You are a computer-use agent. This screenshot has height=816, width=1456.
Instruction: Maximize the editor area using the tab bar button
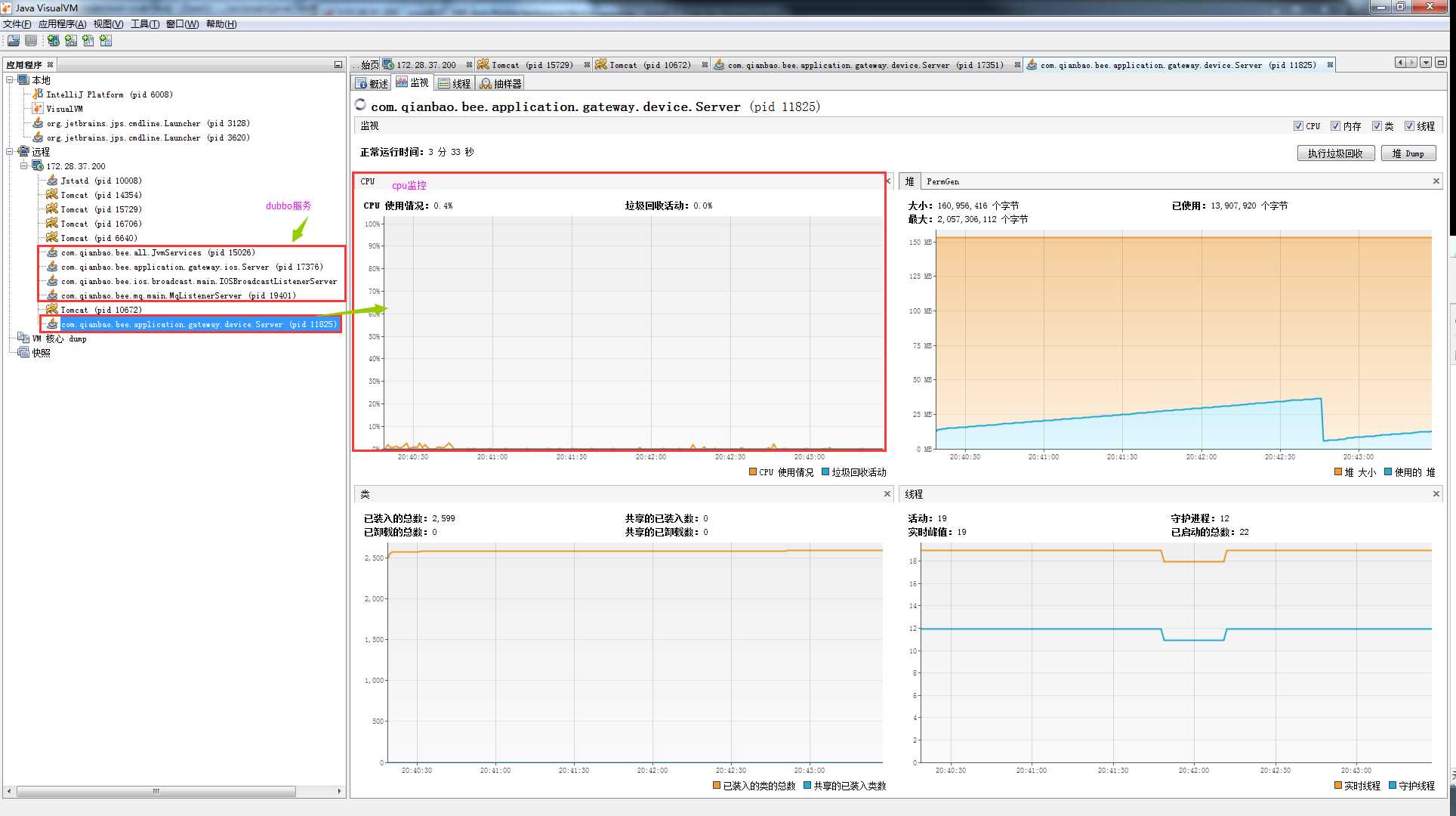click(1441, 63)
